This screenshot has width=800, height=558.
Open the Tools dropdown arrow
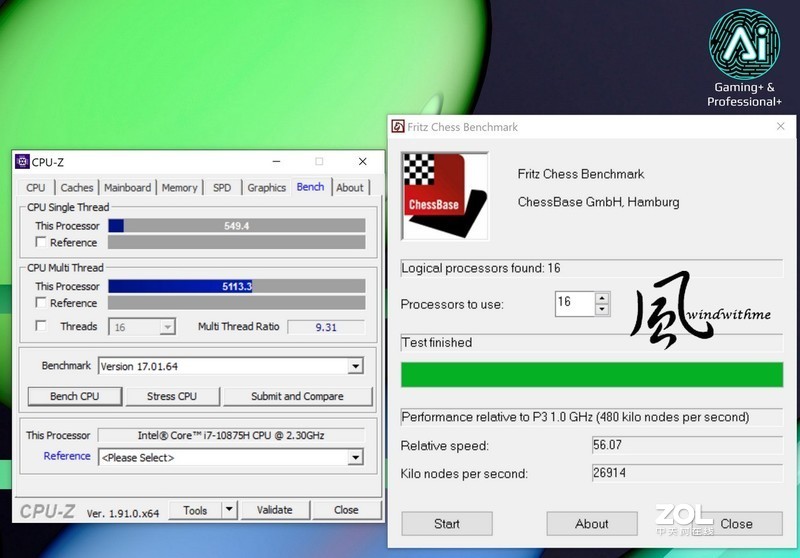tap(230, 510)
